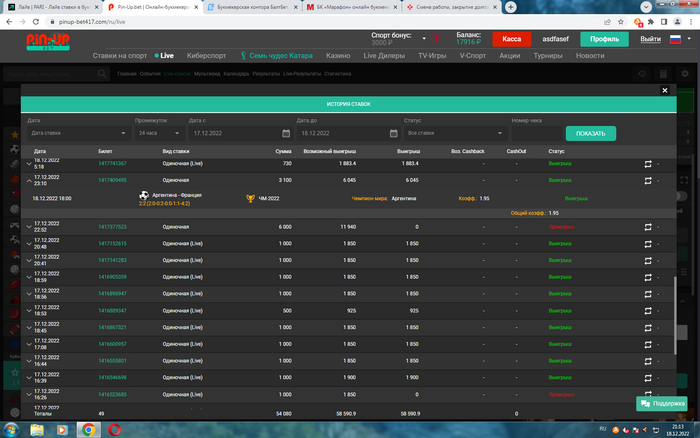Open the Киберспорт section

pos(206,56)
